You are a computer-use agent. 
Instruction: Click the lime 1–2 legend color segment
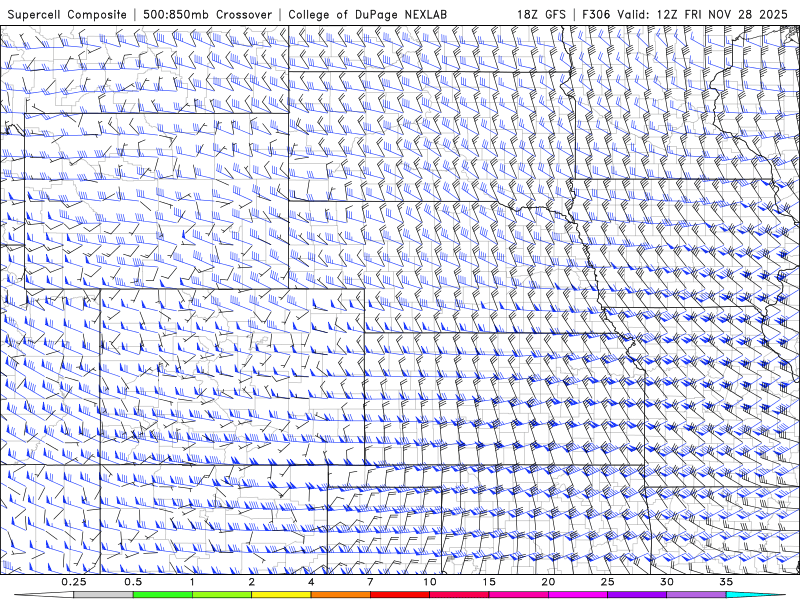point(222,595)
